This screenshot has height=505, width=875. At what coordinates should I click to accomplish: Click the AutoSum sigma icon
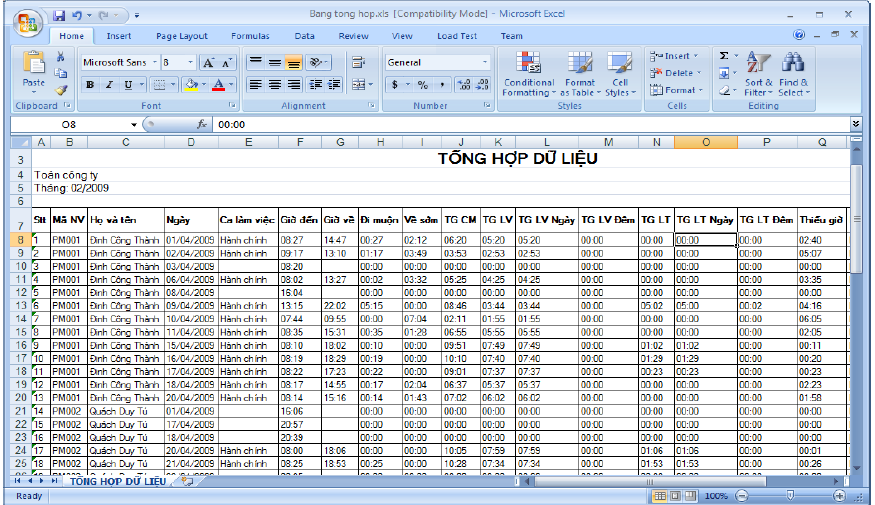tap(724, 56)
